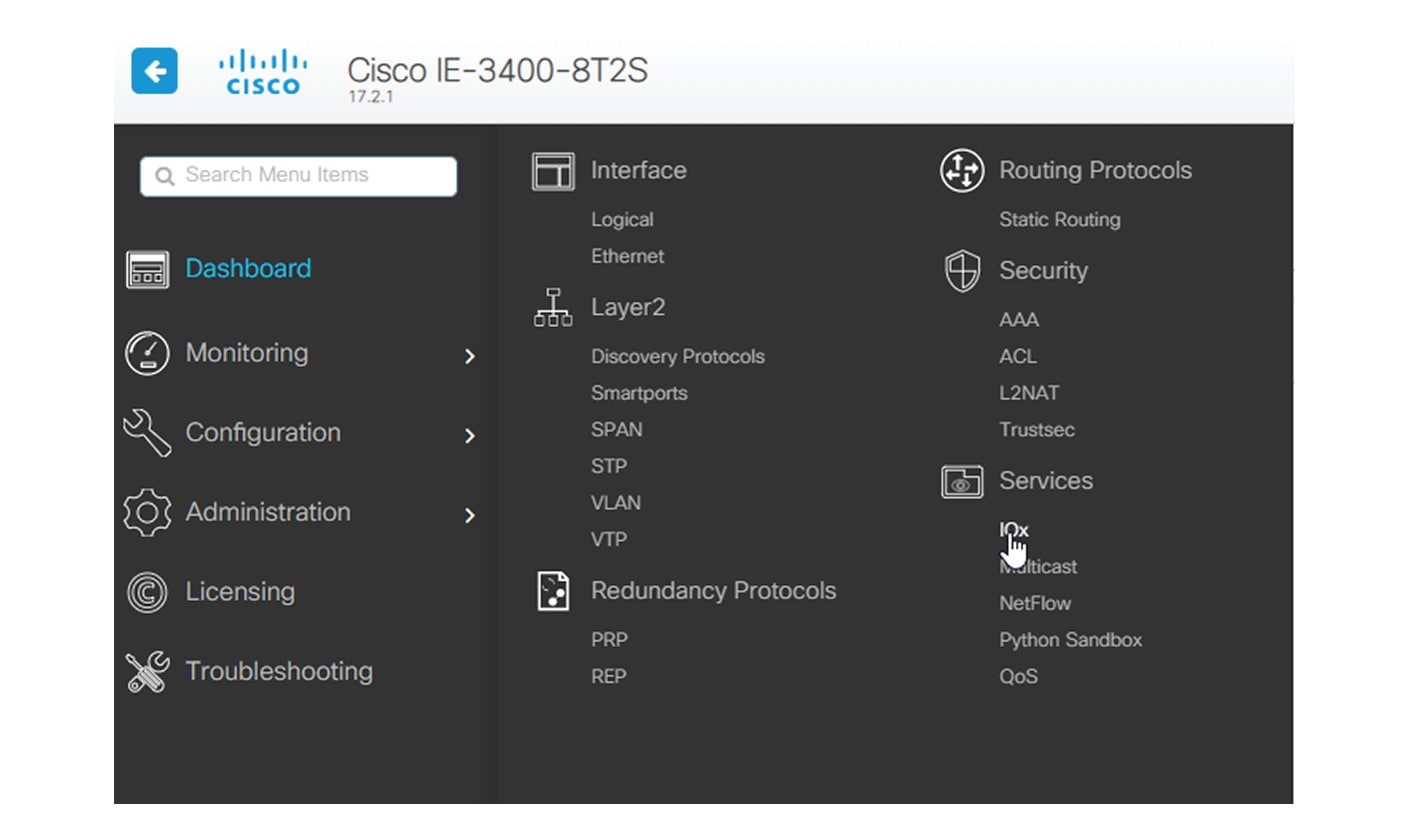Open Python Sandbox service
This screenshot has width=1407, height=831.
tap(1071, 640)
